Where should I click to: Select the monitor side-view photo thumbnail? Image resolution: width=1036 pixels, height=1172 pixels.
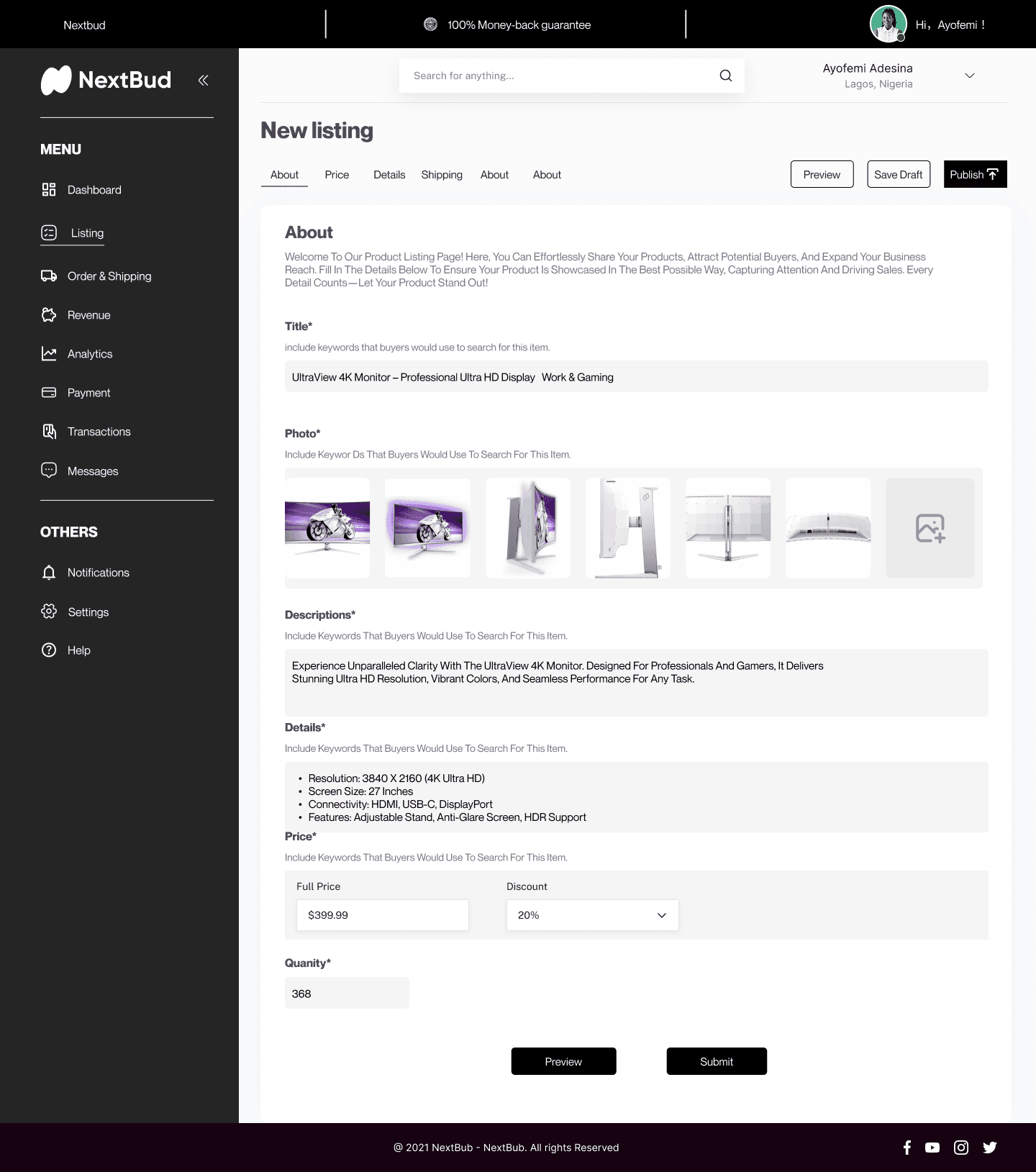point(628,528)
